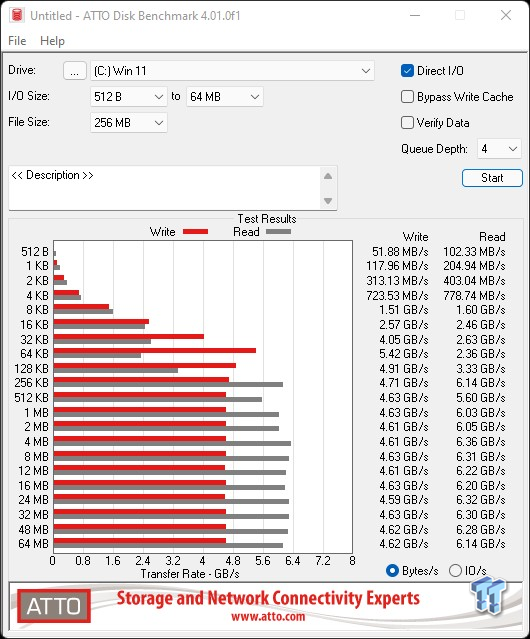Click the 16 MB row label in chart
The image size is (530, 639).
tap(33, 486)
